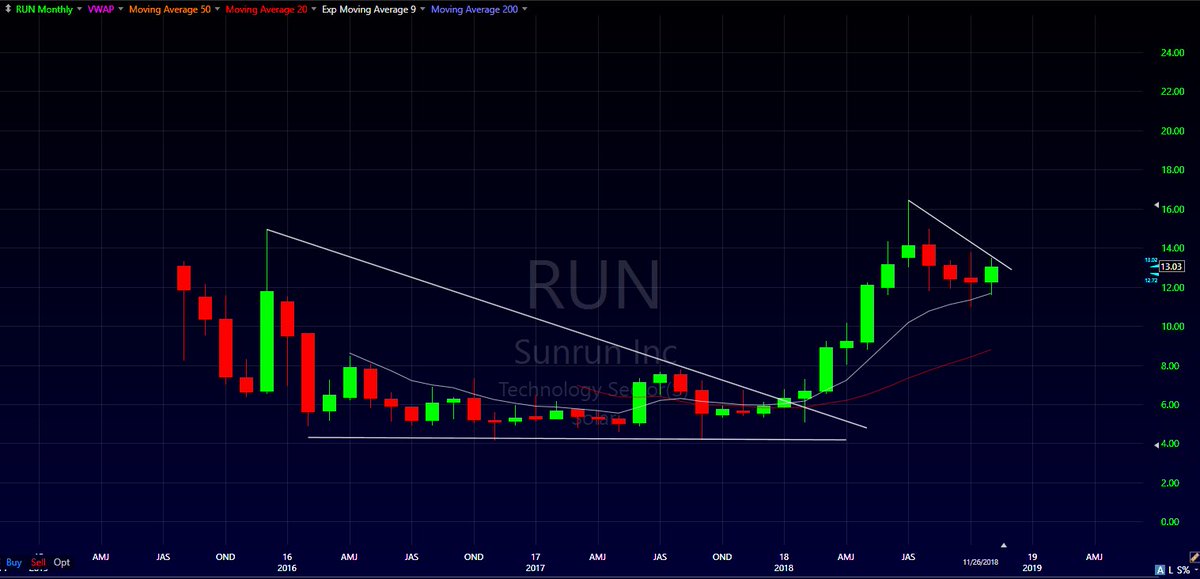This screenshot has height=579, width=1200.
Task: Toggle the A auto-scale button
Action: pyautogui.click(x=1160, y=570)
